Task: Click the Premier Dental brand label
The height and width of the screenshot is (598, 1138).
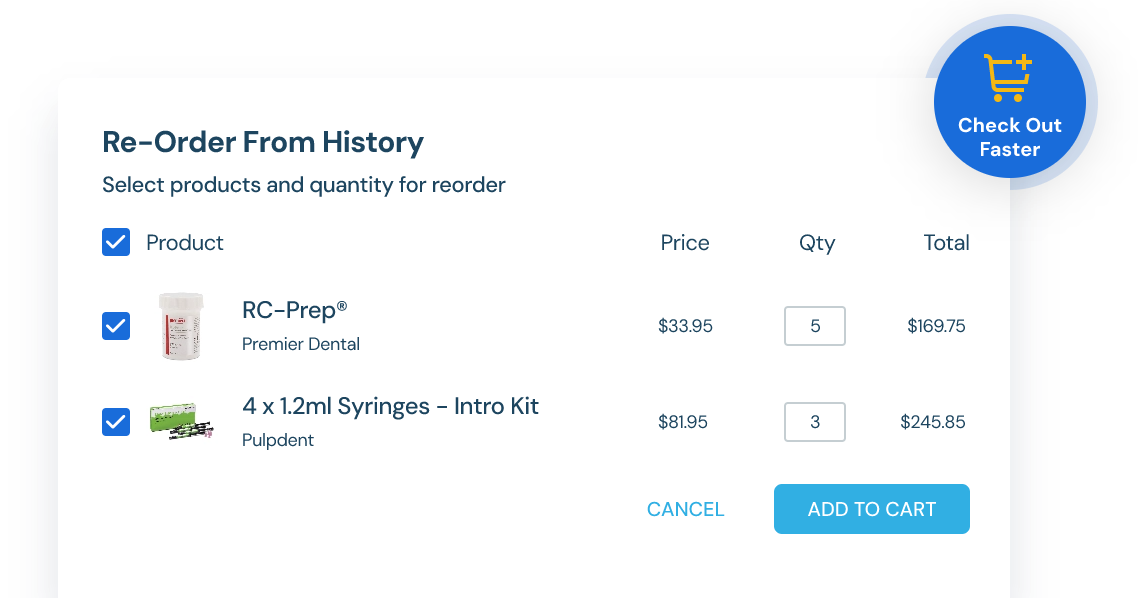Action: 301,344
